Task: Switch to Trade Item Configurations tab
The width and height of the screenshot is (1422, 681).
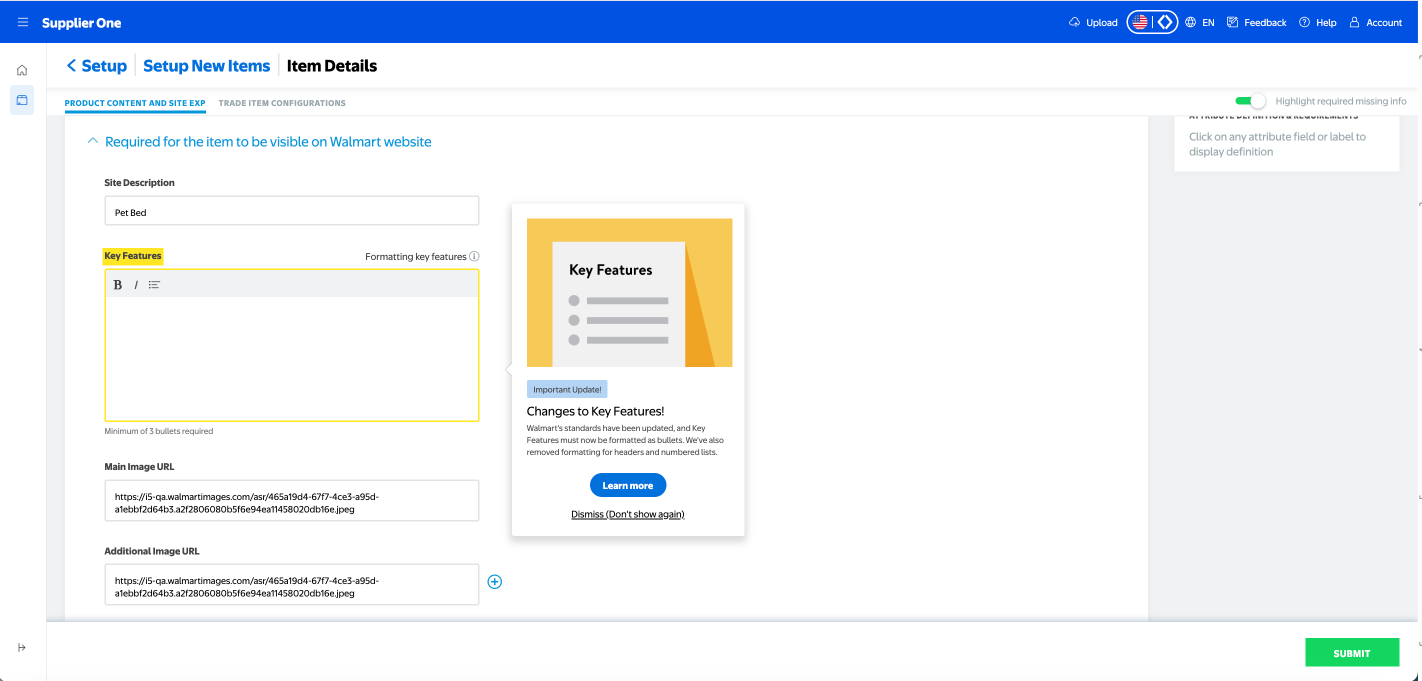Action: (282, 103)
